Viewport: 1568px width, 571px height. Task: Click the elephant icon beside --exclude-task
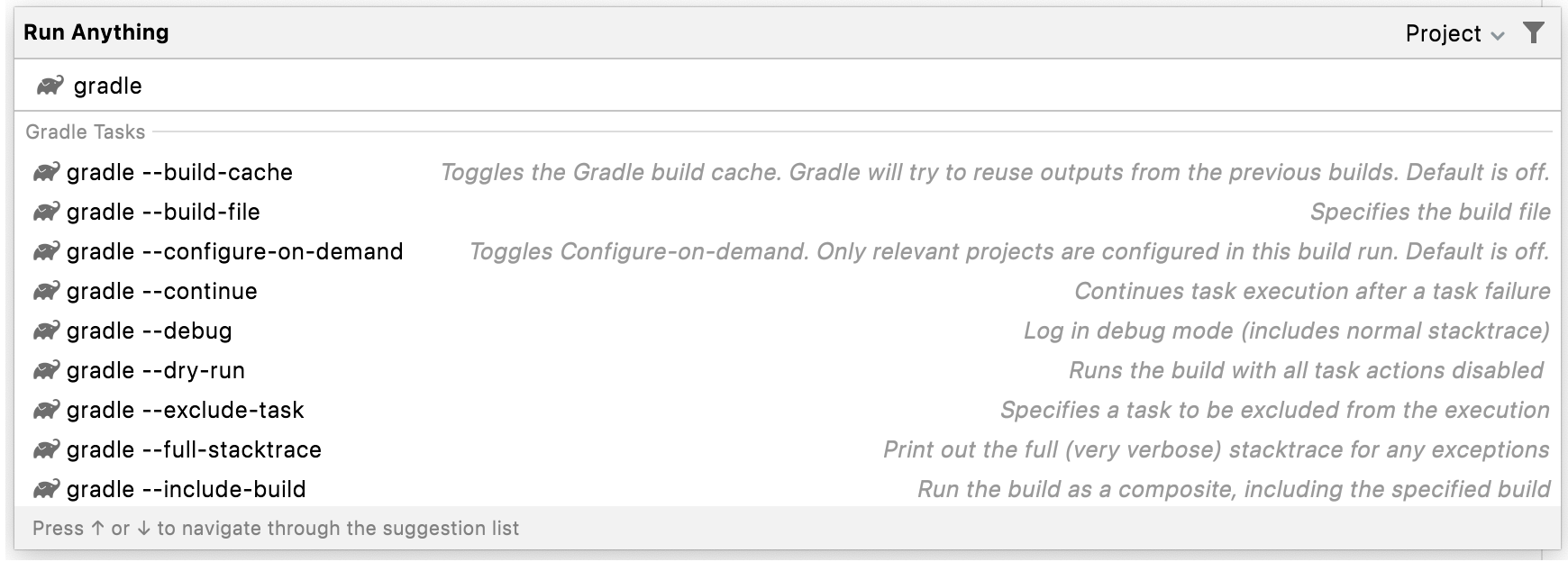click(46, 410)
